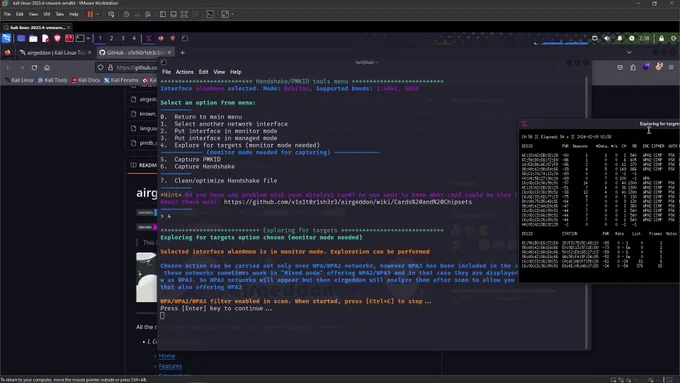The height and width of the screenshot is (383, 680).
Task: Open the Home link in GitHub README
Action: 167,356
